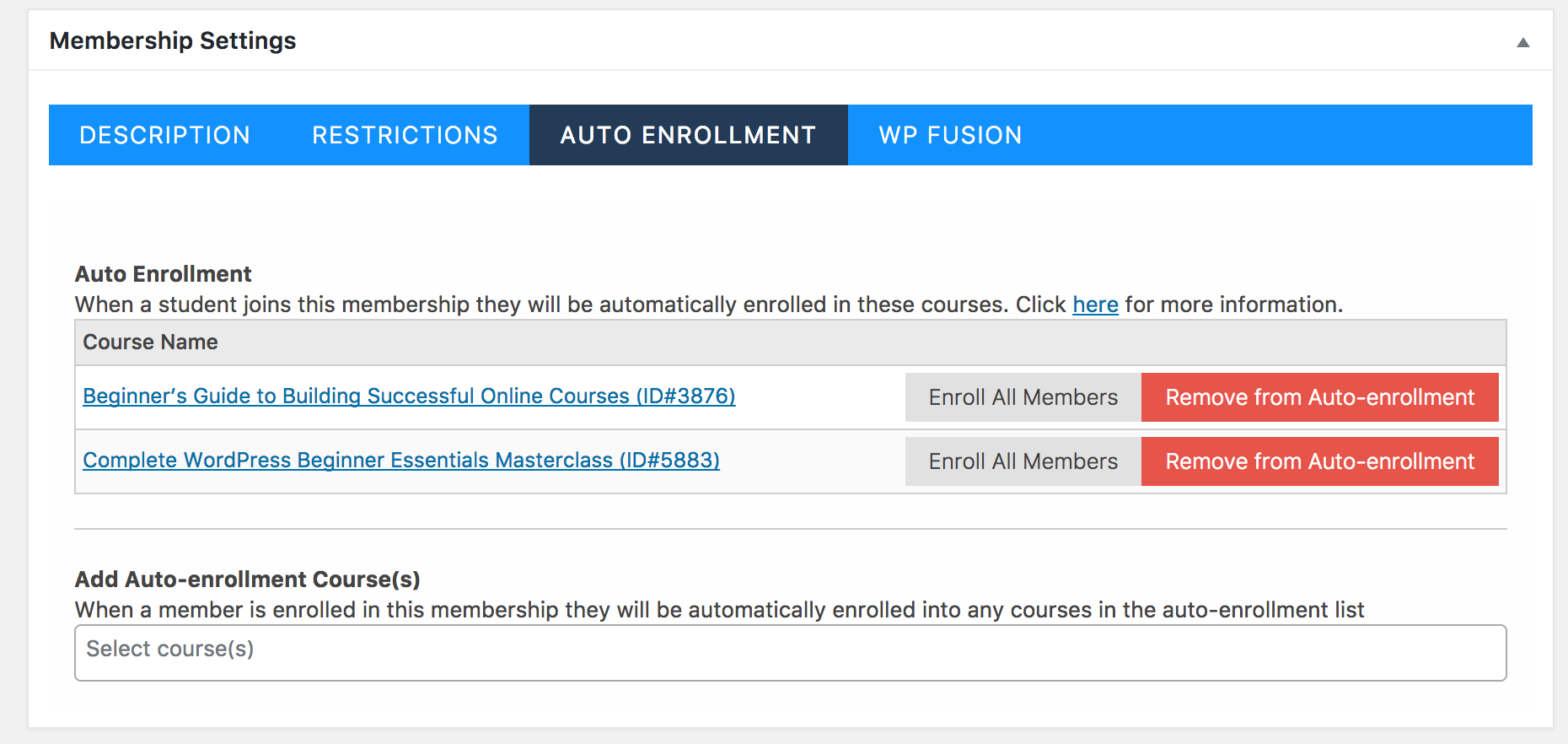Enroll all members in course ID#3876
This screenshot has width=1568, height=744.
click(1023, 397)
